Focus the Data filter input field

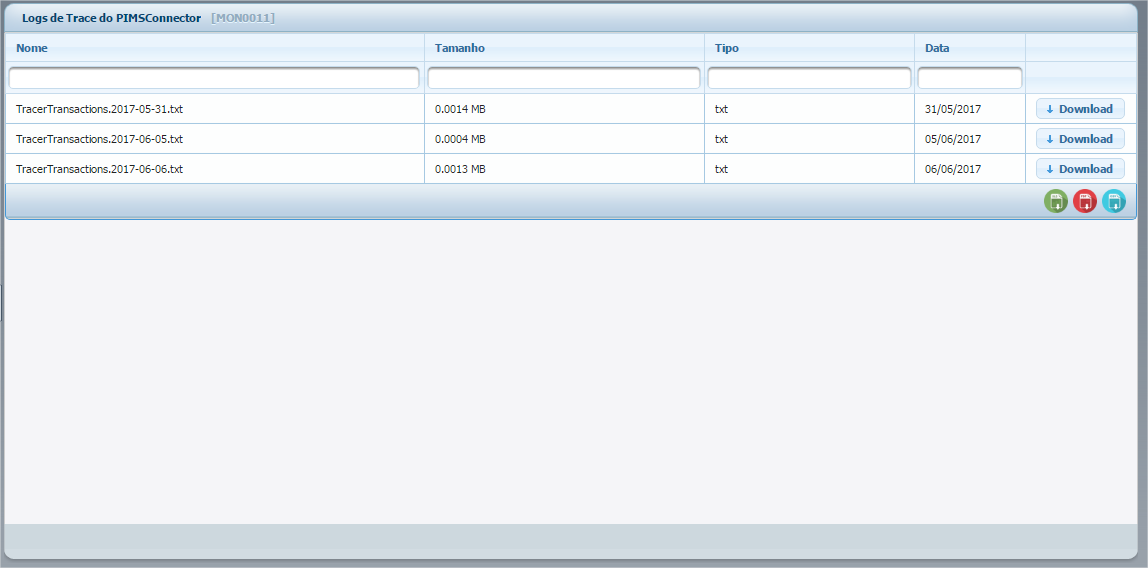tap(969, 78)
